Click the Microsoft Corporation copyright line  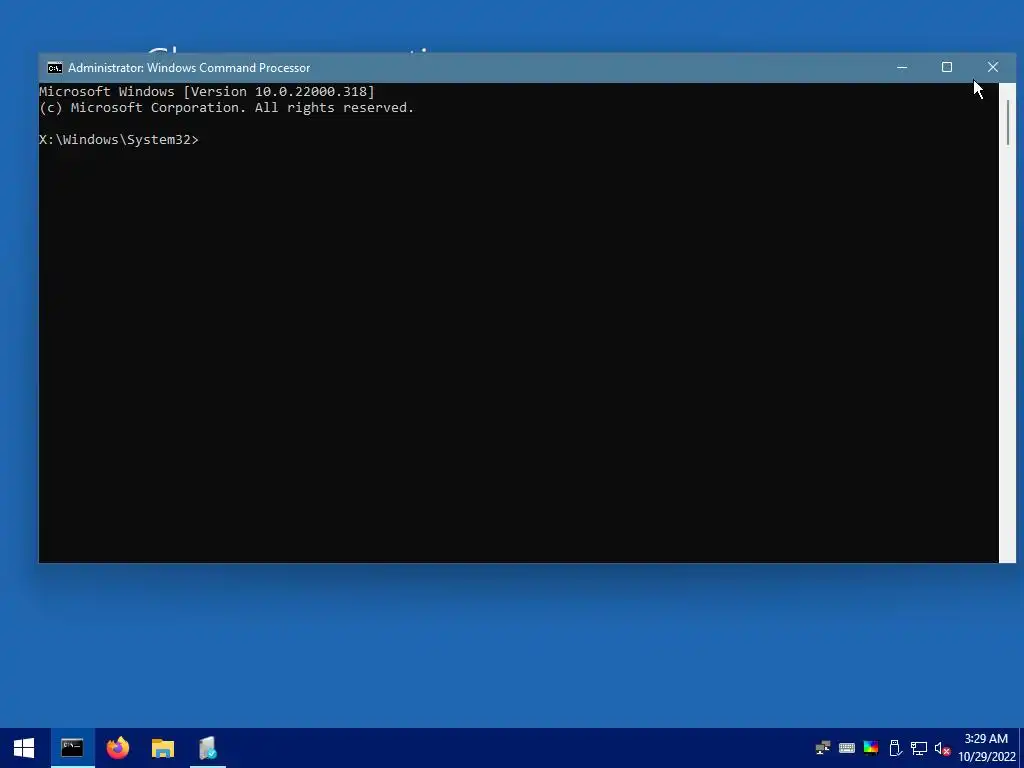click(x=227, y=108)
